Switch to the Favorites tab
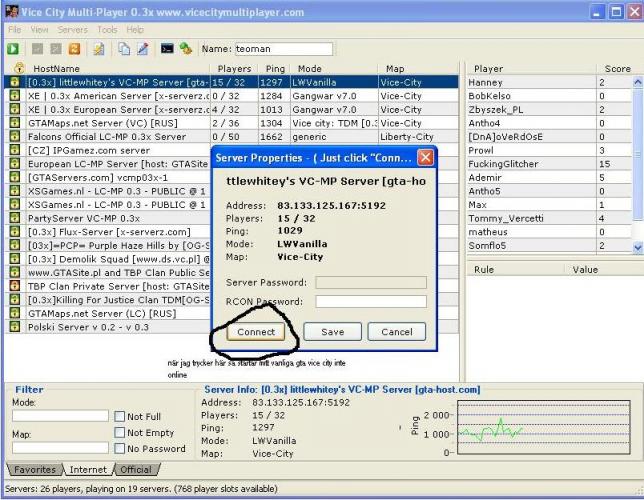Screen dimensions: 644x500 pos(35,470)
